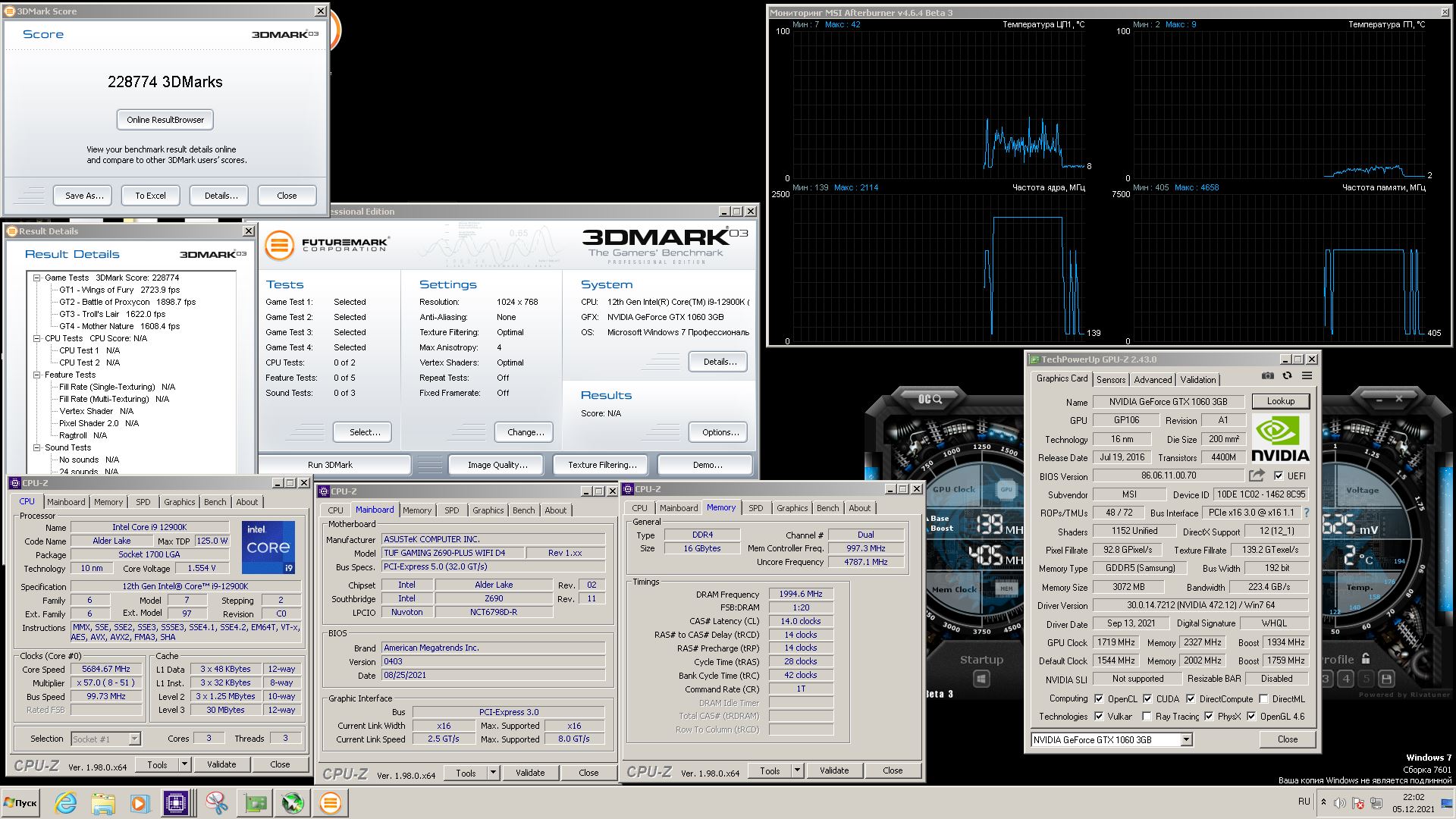Click the Texture Filtering button in 3DMark

(602, 465)
